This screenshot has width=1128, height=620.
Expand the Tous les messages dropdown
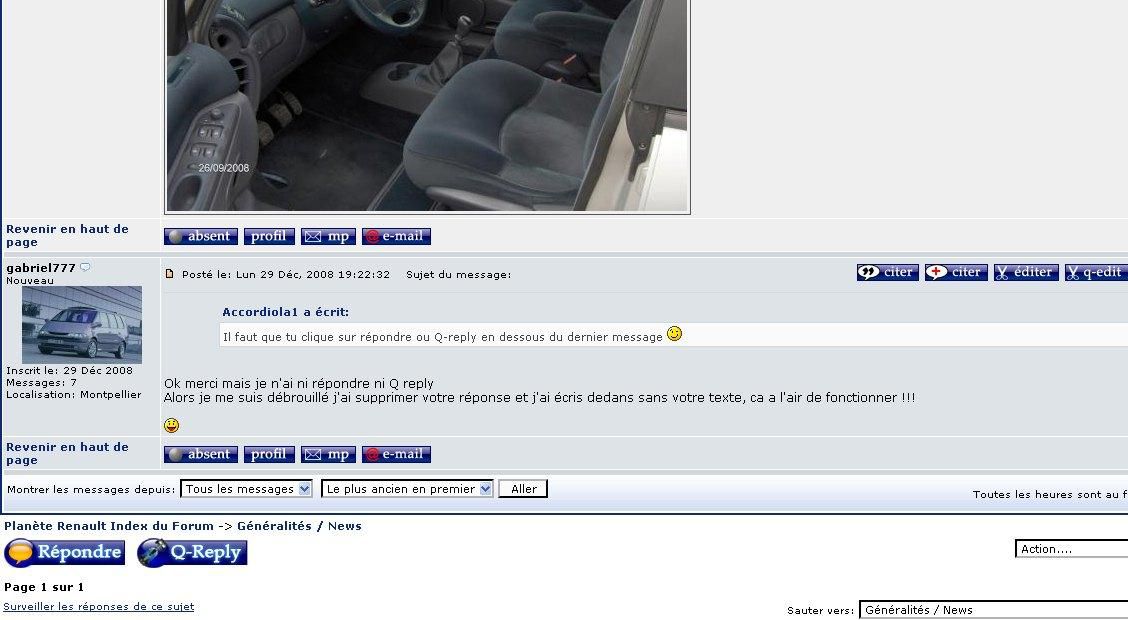tap(247, 489)
